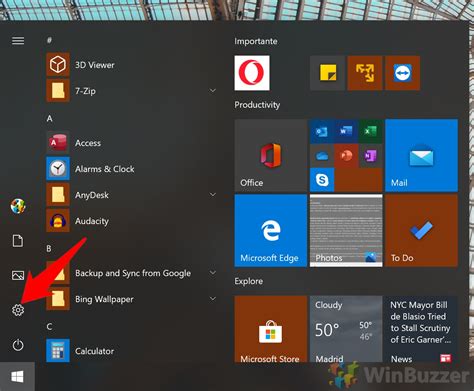474x391 pixels.
Task: Open the Microsoft Store tile
Action: pos(271,329)
